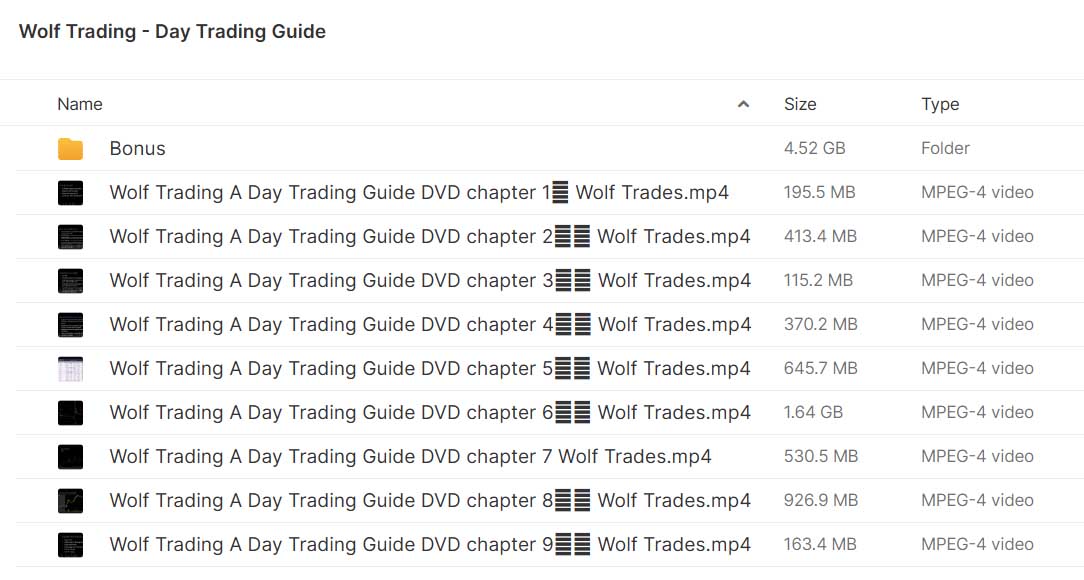Click the 645.7 MB size value

821,368
